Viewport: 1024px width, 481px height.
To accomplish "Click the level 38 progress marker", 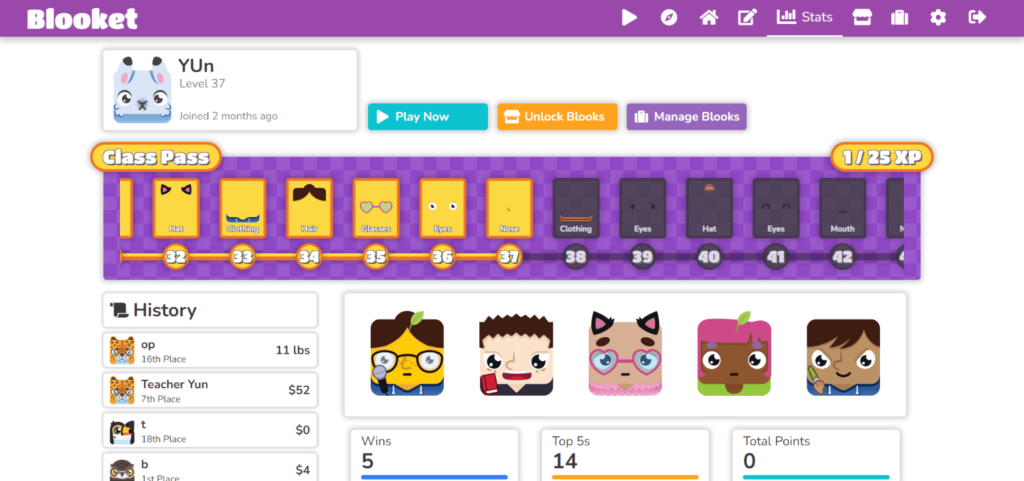I will tap(575, 257).
